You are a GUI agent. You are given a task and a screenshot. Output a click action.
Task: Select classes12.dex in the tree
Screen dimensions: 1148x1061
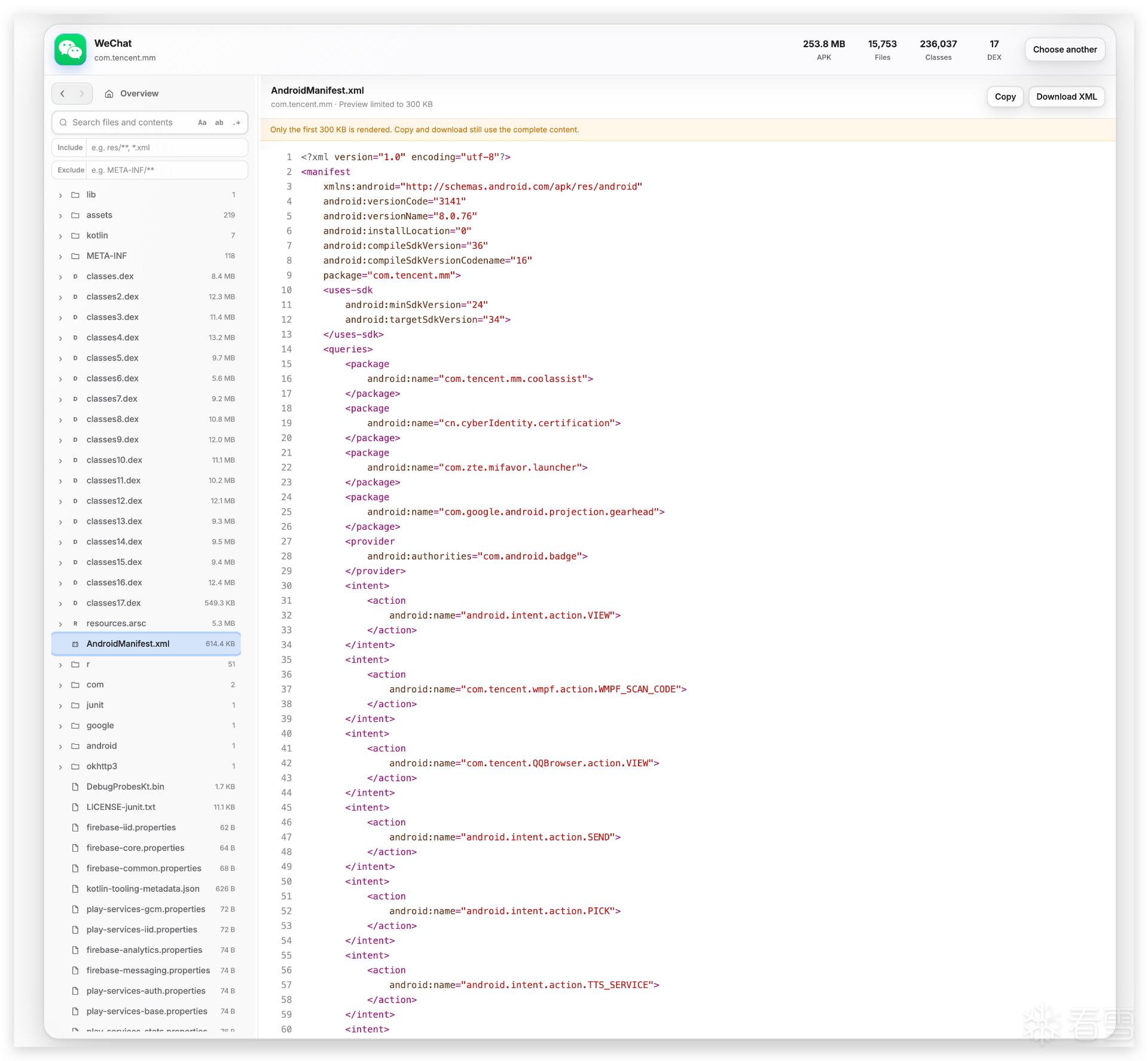click(x=146, y=501)
